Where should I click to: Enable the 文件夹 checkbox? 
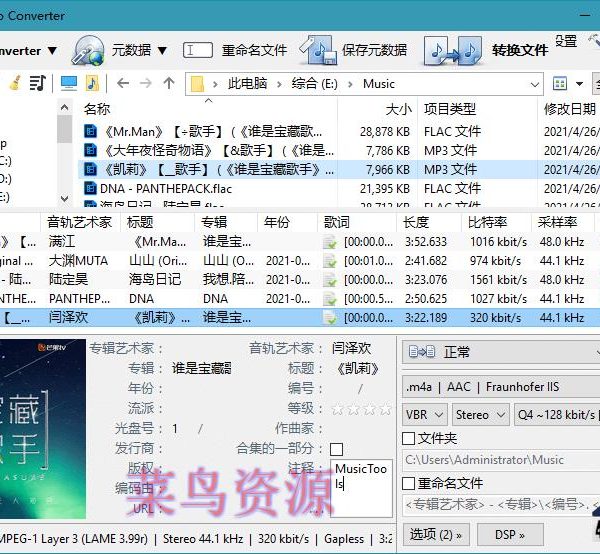coord(409,438)
